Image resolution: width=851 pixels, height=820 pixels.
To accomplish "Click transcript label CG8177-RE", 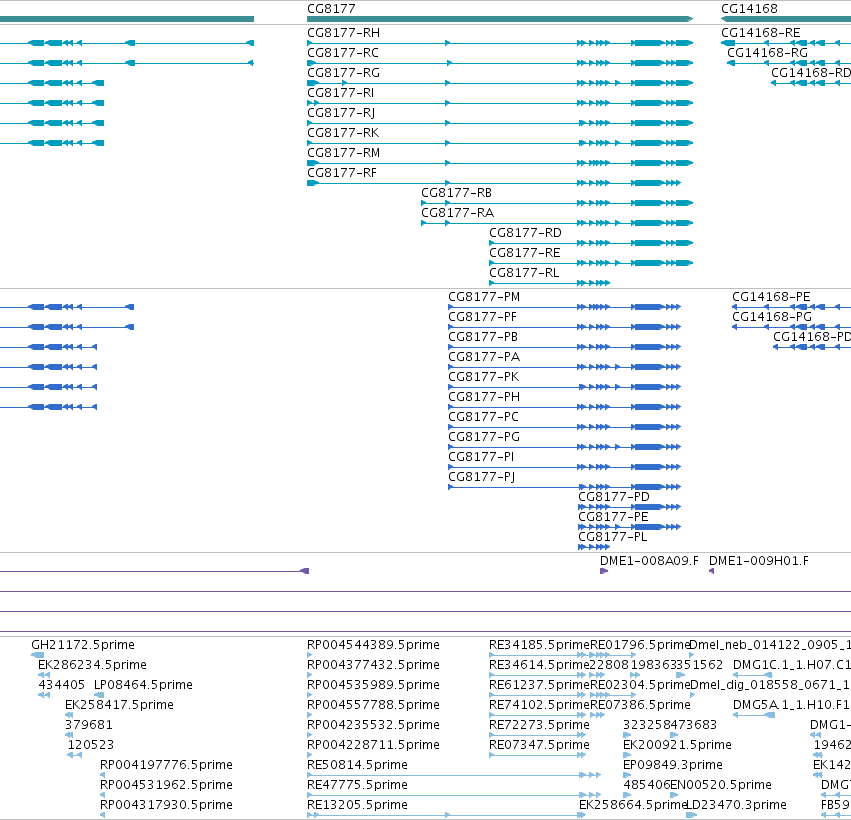I will 525,253.
